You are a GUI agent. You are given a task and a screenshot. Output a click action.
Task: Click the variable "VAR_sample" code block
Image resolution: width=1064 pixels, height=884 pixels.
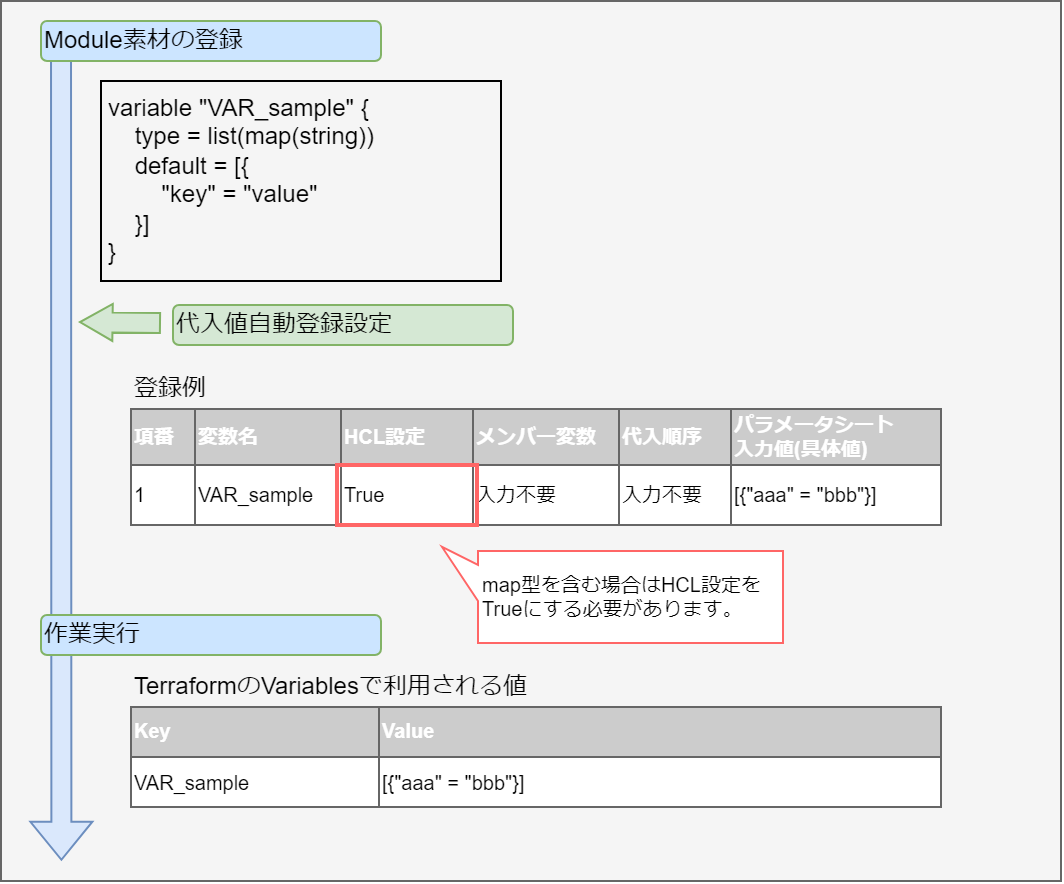point(300,181)
